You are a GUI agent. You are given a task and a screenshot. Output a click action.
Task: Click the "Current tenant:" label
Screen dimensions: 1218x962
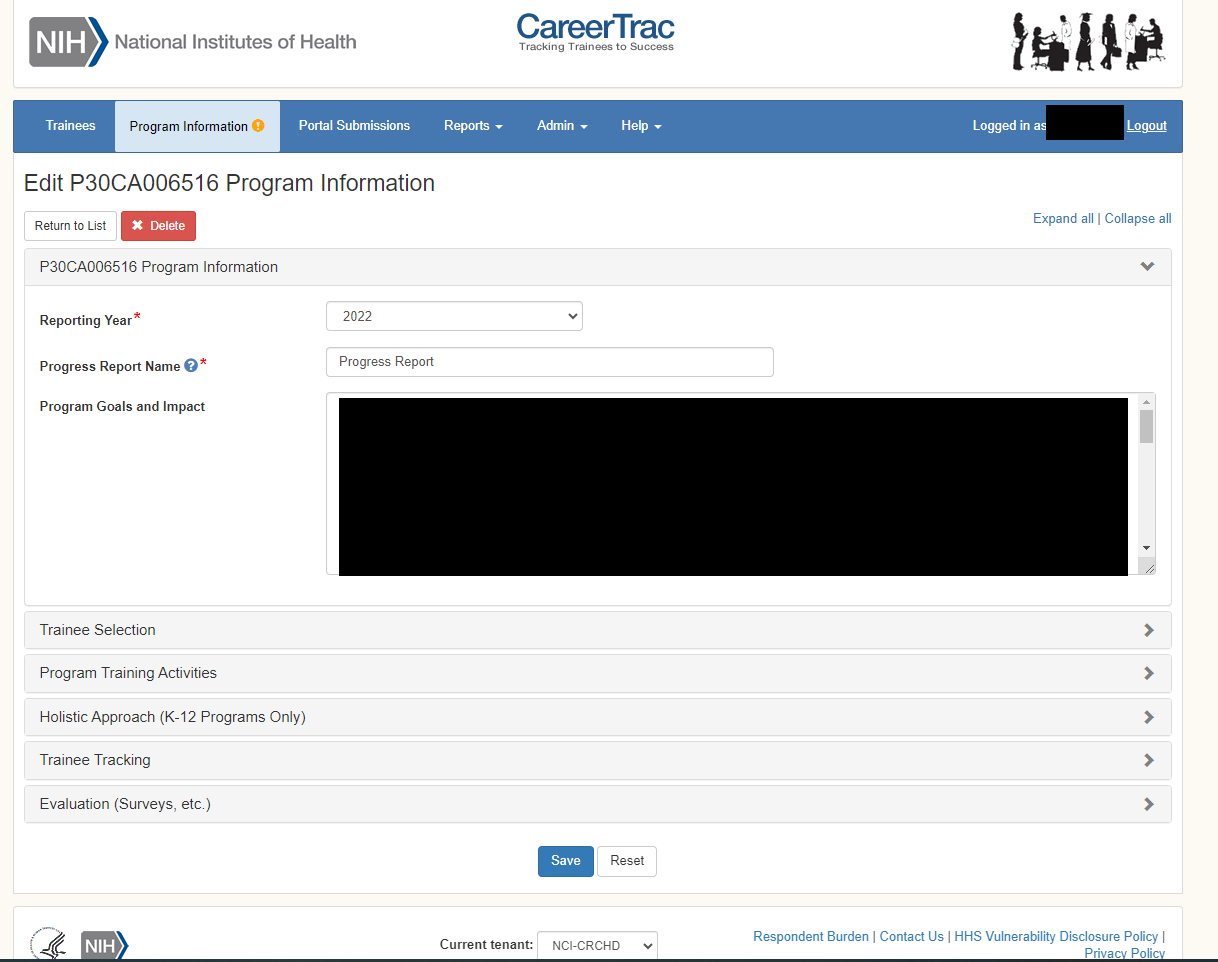[x=486, y=945]
